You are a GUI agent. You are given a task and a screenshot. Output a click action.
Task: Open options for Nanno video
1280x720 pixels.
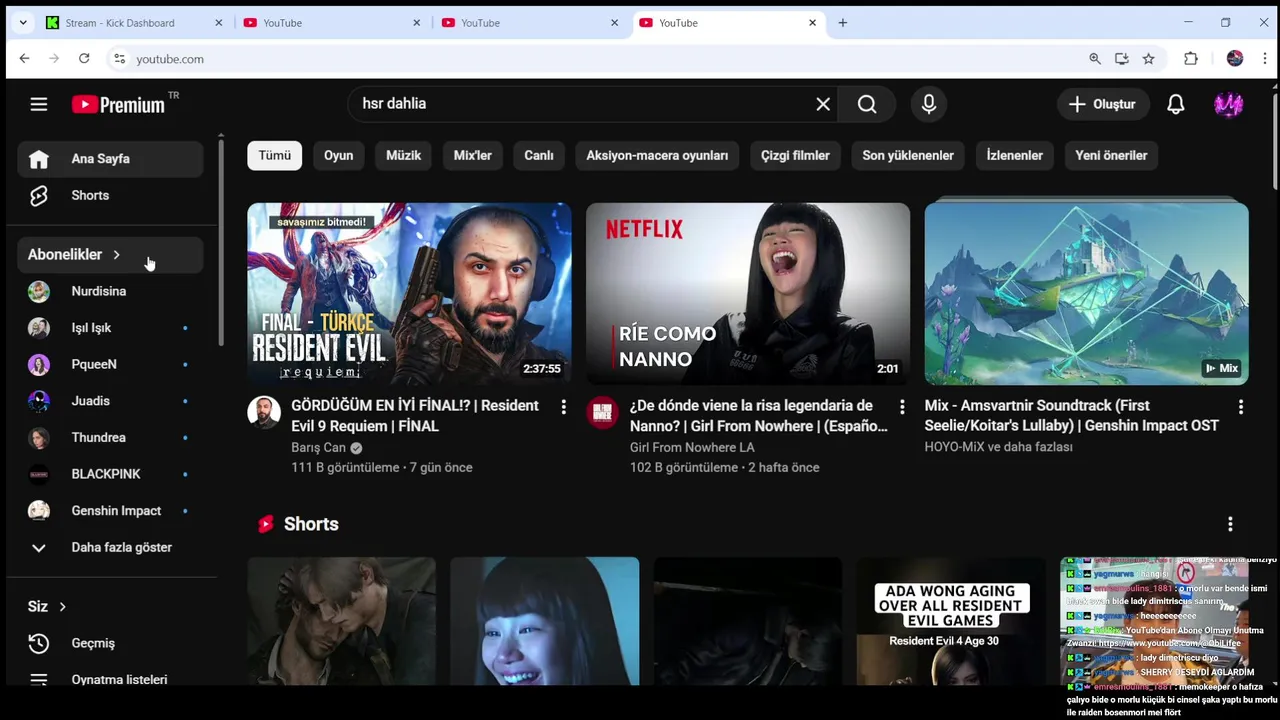pos(902,407)
